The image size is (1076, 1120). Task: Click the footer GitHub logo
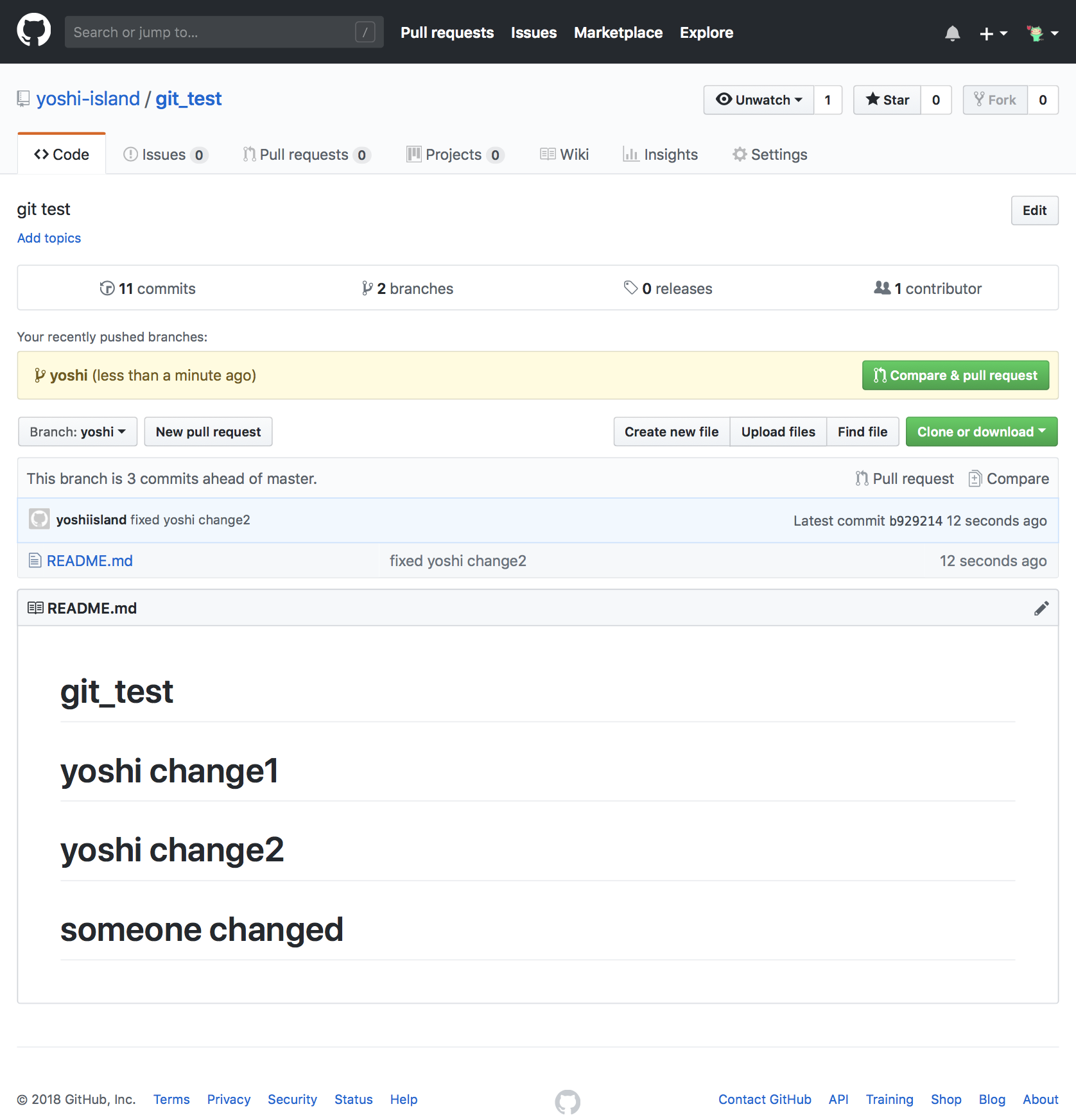pyautogui.click(x=568, y=1101)
